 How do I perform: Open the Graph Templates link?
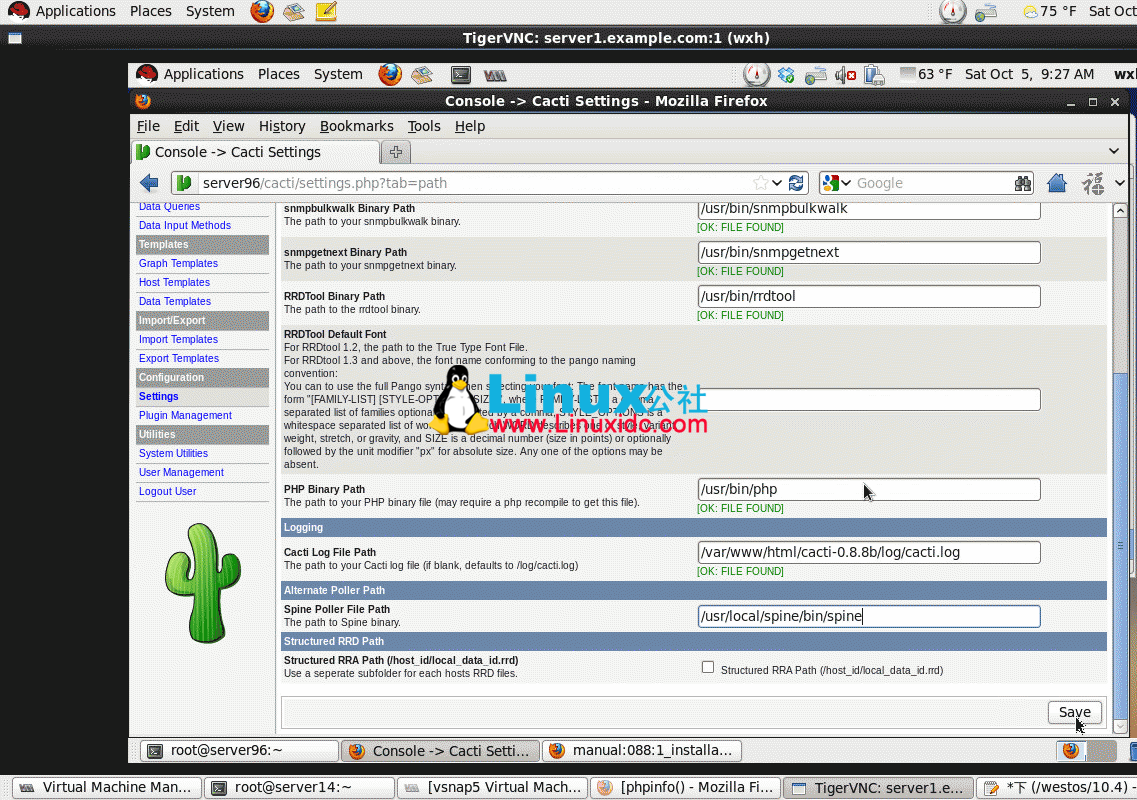click(x=178, y=263)
